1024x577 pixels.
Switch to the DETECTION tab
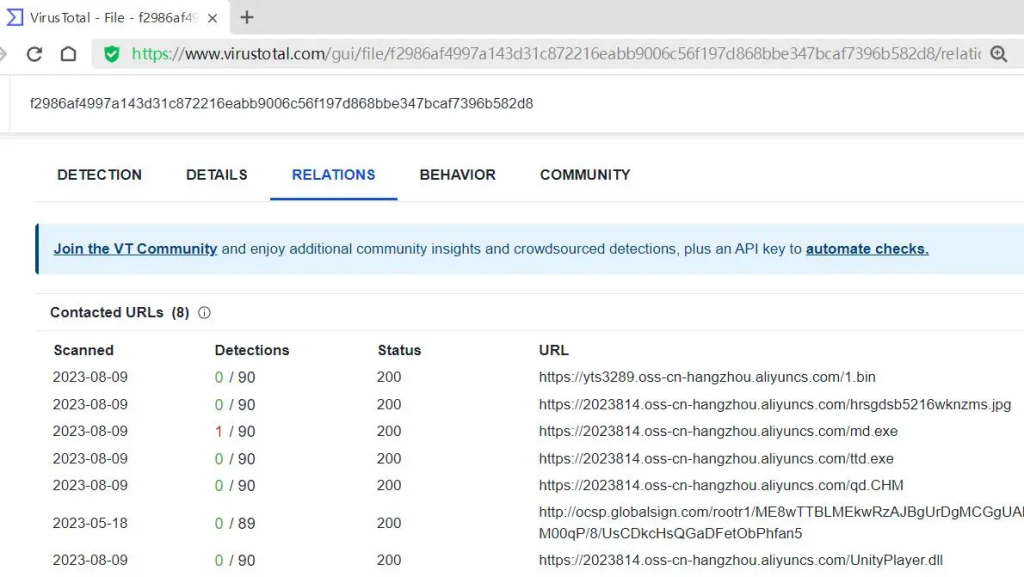pos(99,175)
